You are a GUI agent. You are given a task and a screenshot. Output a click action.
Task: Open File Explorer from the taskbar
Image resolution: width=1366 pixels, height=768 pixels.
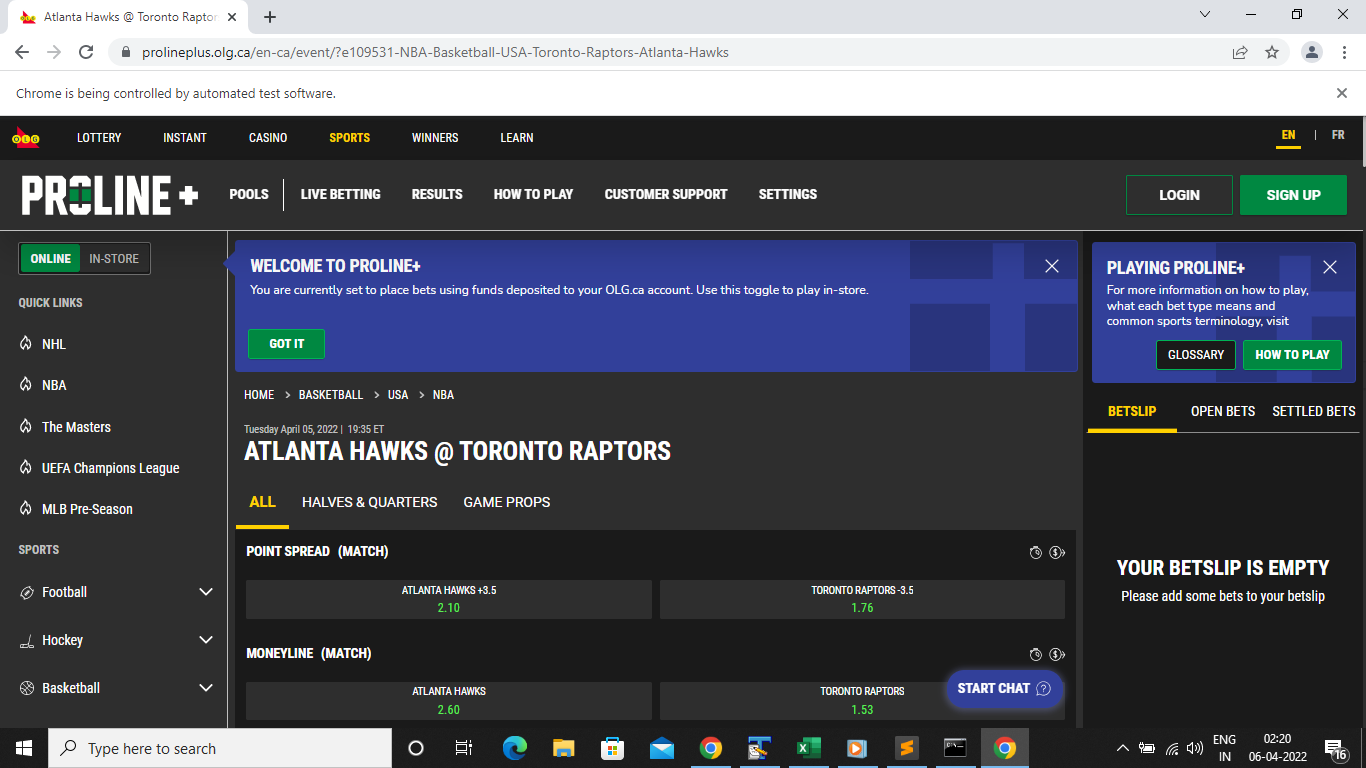coord(564,748)
